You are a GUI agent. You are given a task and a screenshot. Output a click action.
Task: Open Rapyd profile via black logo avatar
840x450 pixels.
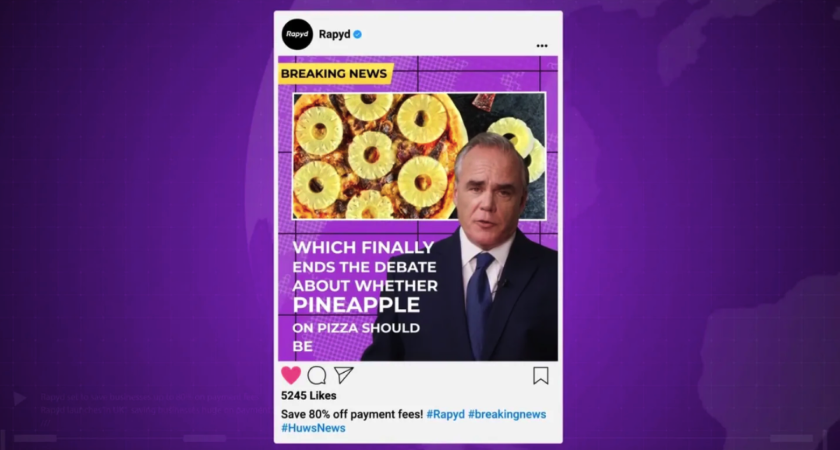pos(297,34)
